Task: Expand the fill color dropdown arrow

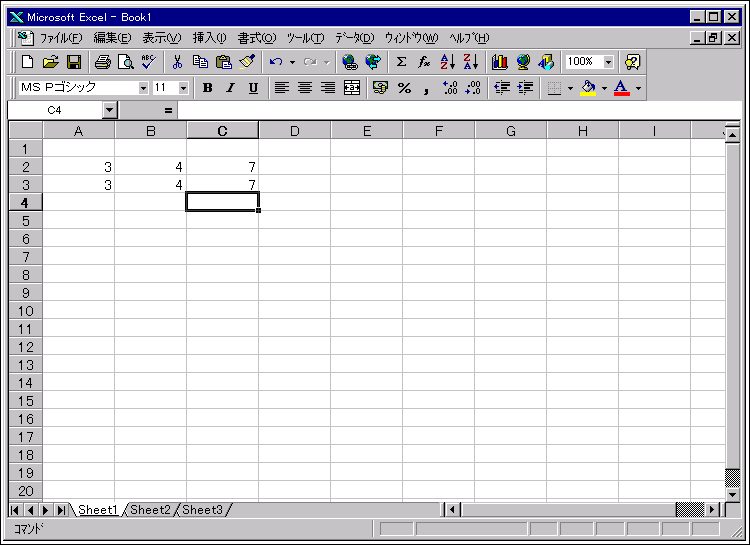Action: pos(604,88)
